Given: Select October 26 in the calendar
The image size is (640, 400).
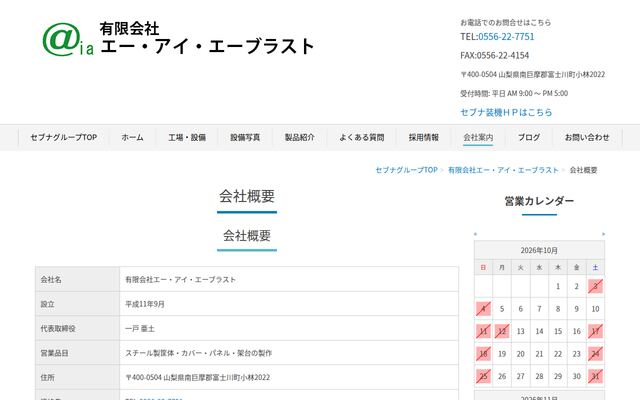Looking at the screenshot, I should 502,376.
